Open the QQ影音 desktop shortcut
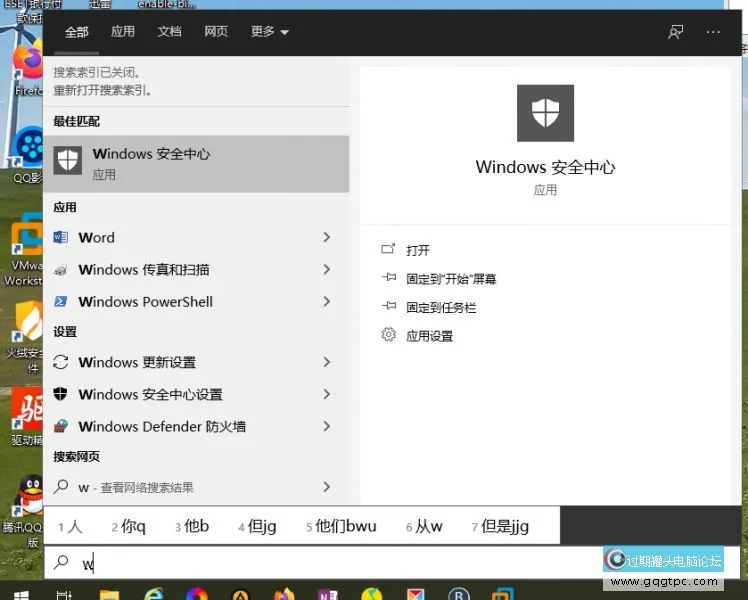748x600 pixels. 28,155
